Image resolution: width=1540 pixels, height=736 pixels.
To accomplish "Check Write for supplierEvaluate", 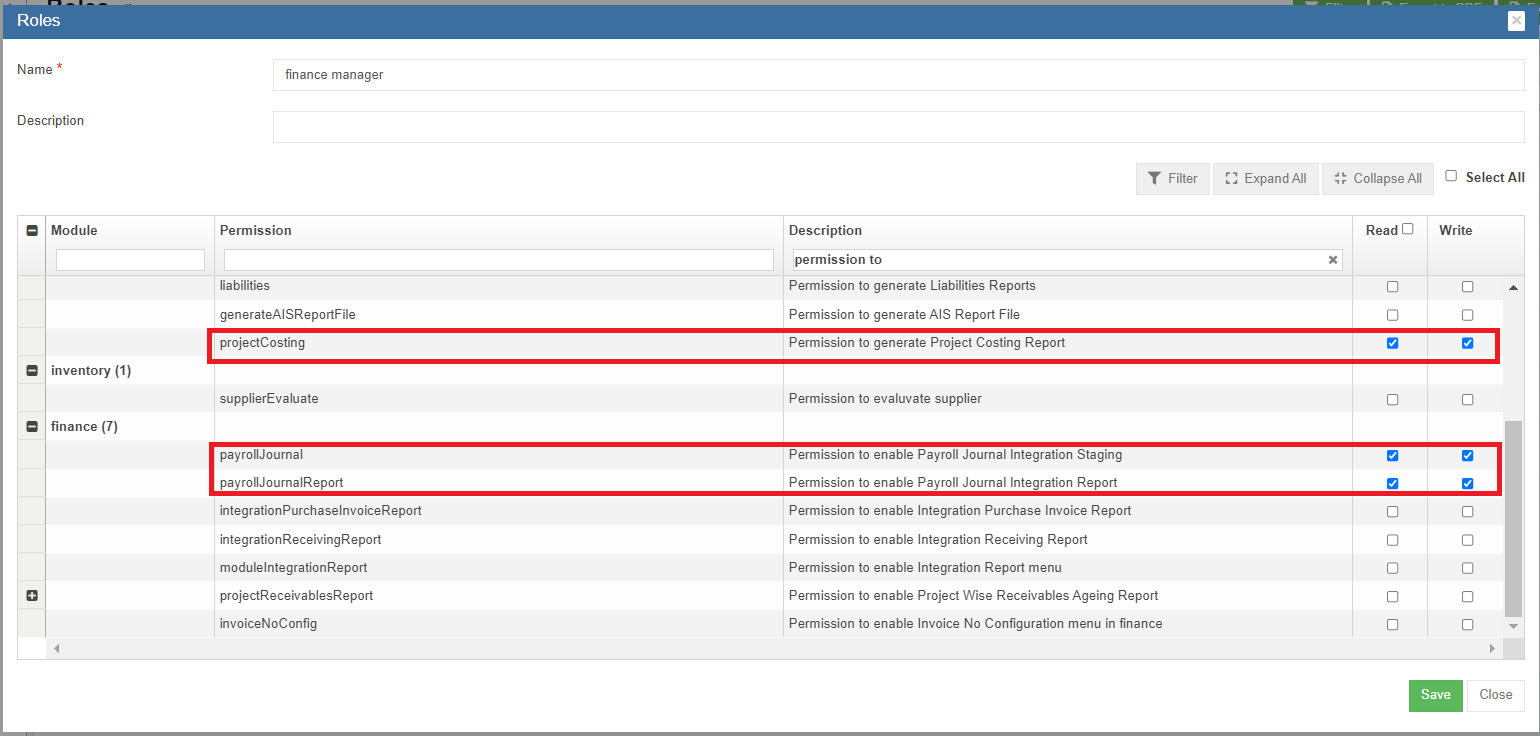I will click(1467, 399).
